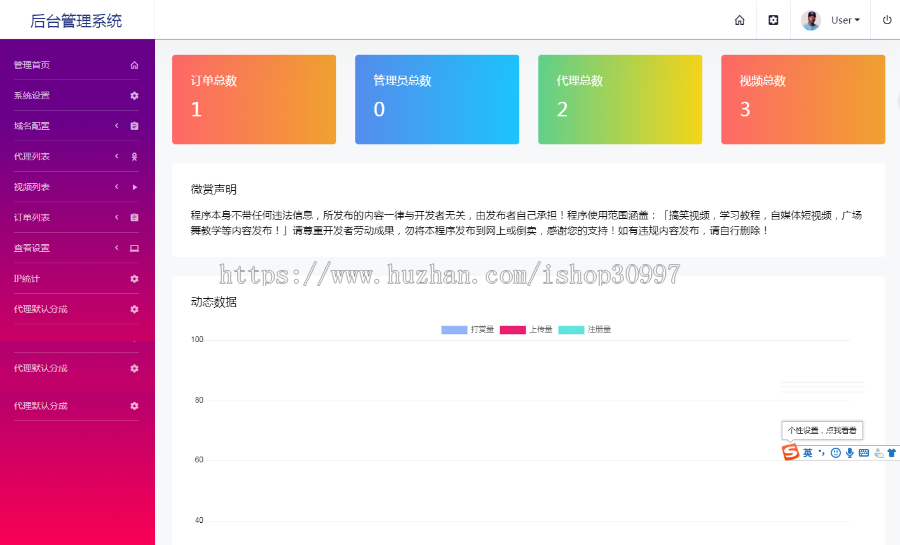Click the 个性设置，点我看看 tooltip

[822, 430]
